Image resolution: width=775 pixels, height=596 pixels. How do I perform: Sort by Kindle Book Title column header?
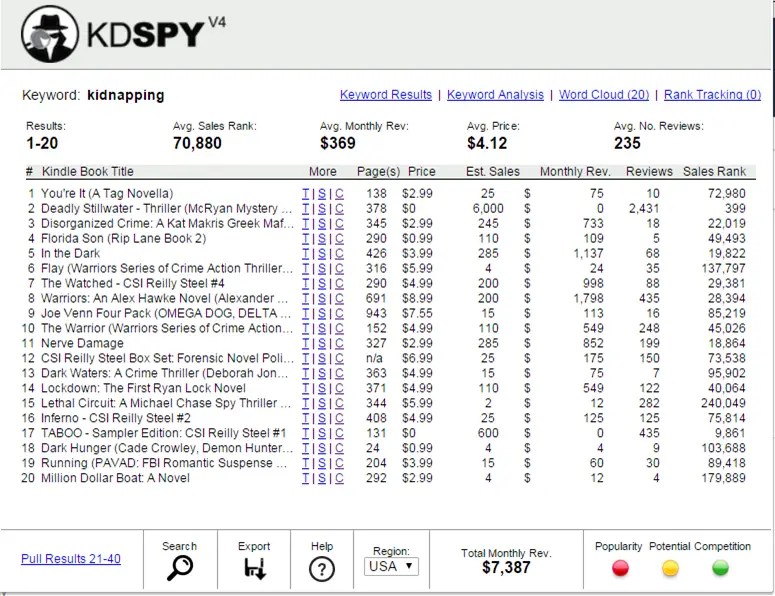click(87, 171)
